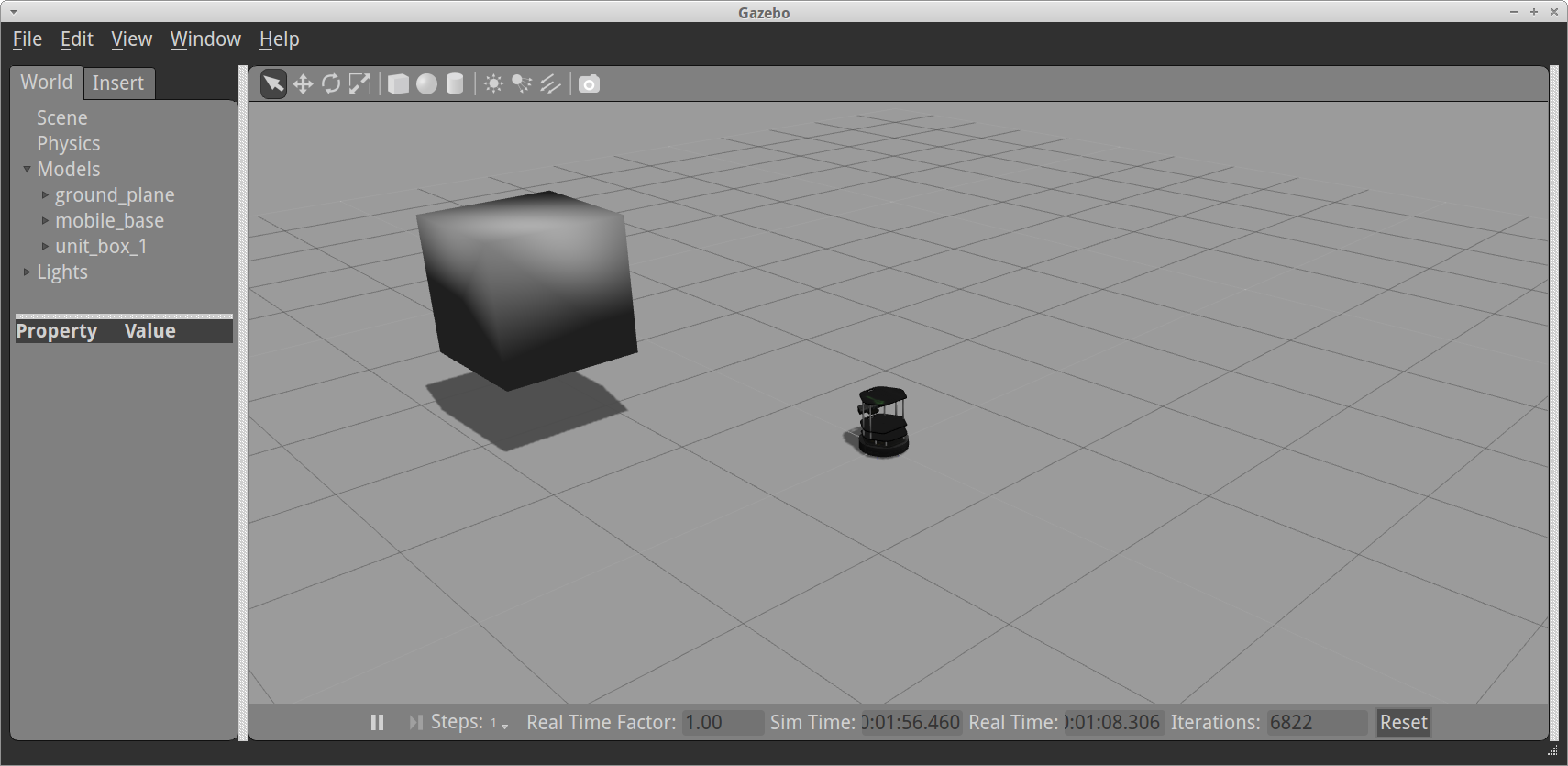The image size is (1568, 766).
Task: Add a spot light source
Action: click(522, 84)
